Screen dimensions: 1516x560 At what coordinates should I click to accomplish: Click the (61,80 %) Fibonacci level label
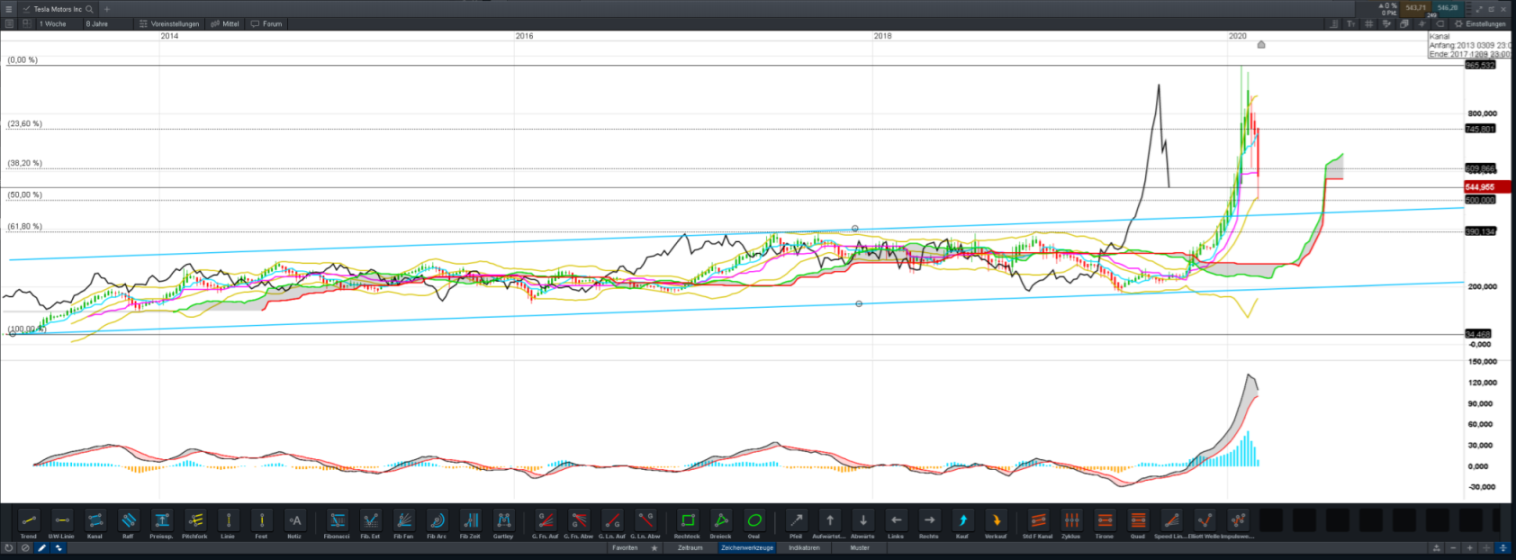coord(25,226)
